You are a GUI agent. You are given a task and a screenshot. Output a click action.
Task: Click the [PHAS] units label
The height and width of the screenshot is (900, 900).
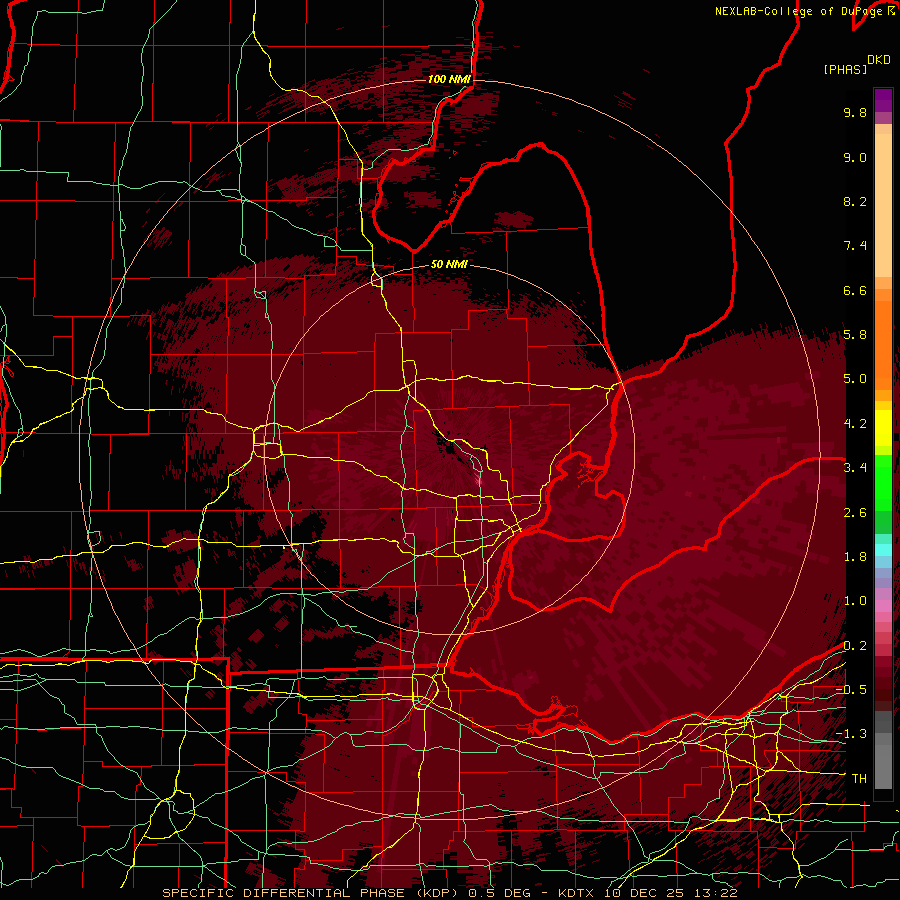click(x=845, y=69)
